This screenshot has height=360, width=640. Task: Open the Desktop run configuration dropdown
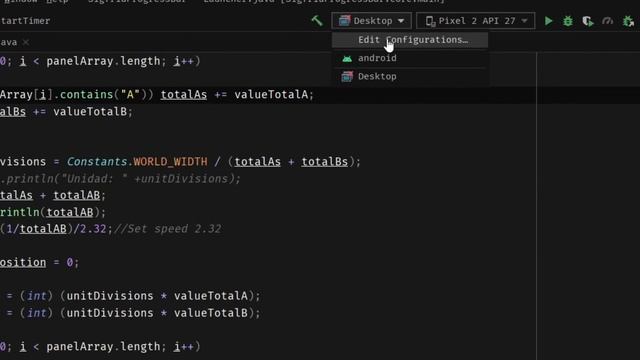point(371,21)
